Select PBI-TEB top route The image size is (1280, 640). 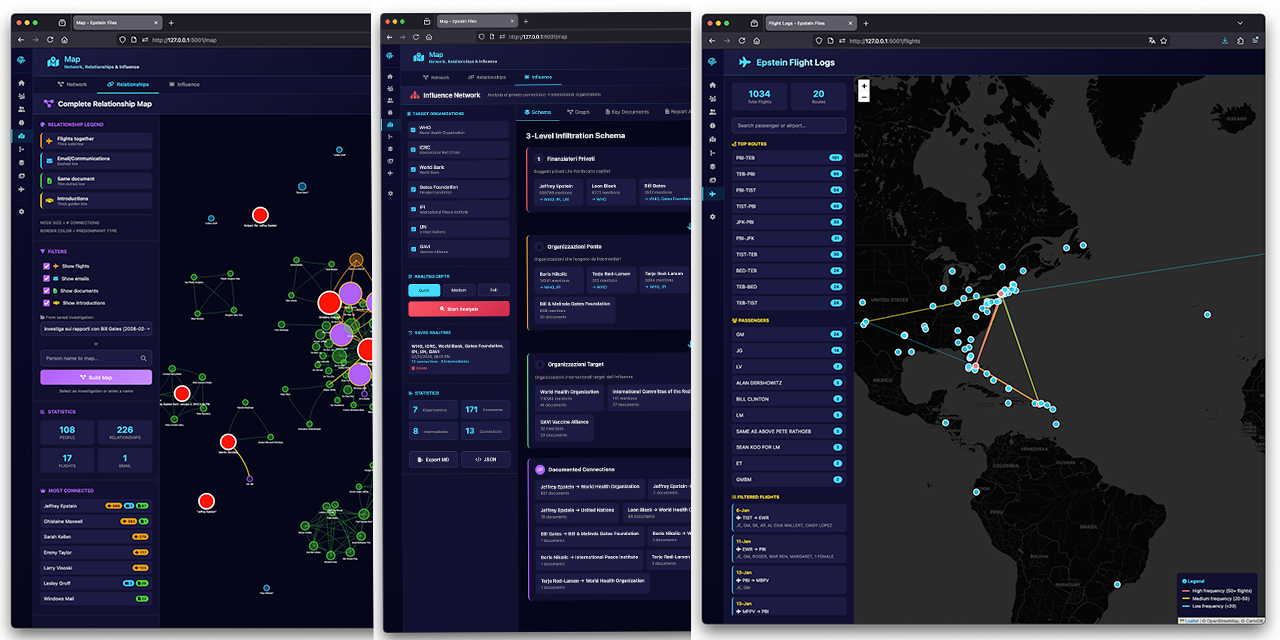coord(788,158)
